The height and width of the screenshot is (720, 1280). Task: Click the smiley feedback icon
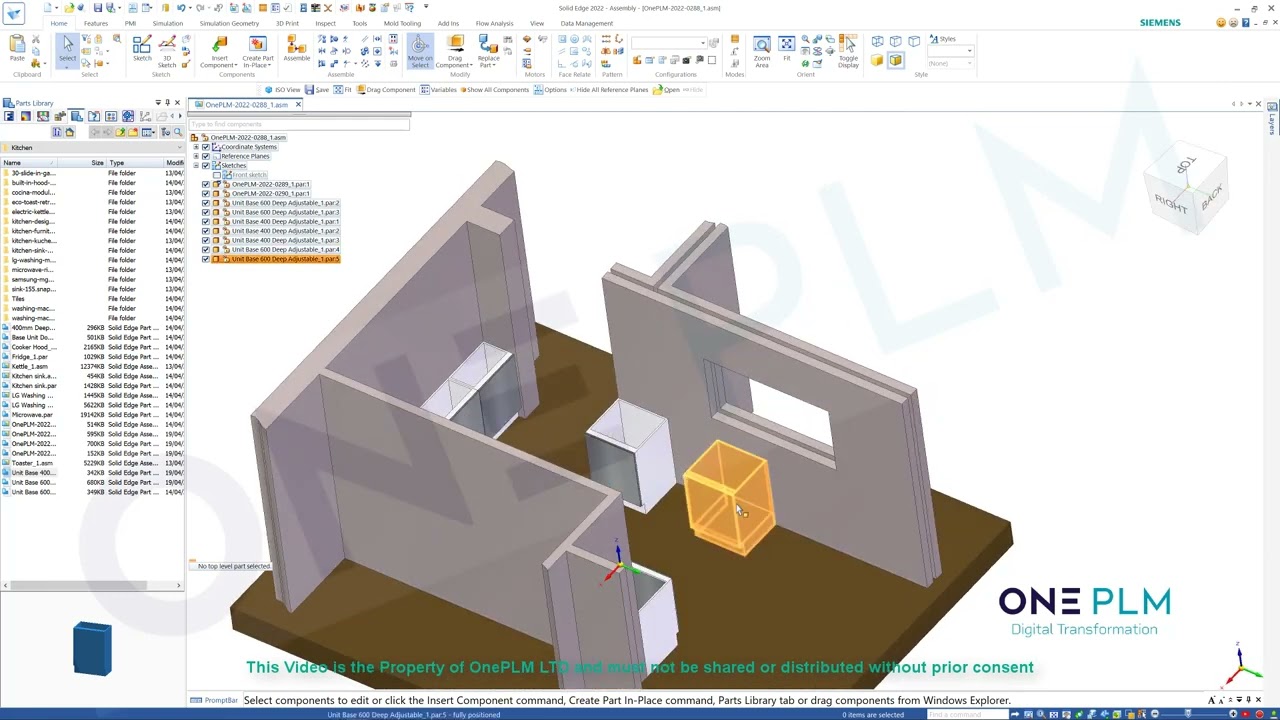[x=1221, y=23]
